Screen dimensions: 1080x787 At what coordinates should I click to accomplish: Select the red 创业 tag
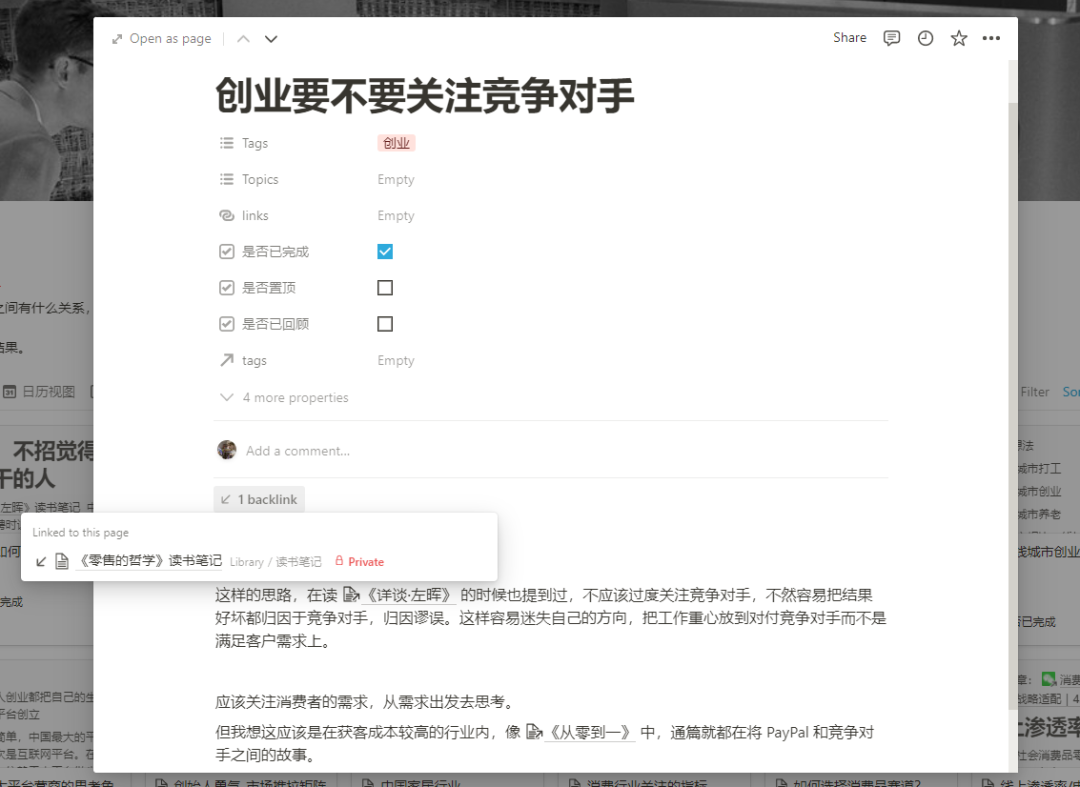[396, 143]
